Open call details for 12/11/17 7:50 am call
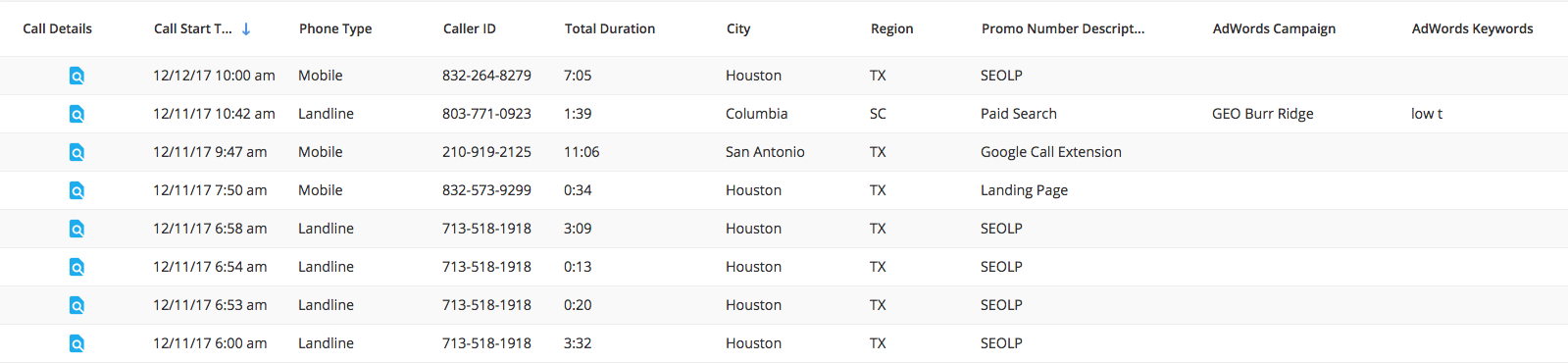This screenshot has width=1568, height=363. tap(76, 190)
